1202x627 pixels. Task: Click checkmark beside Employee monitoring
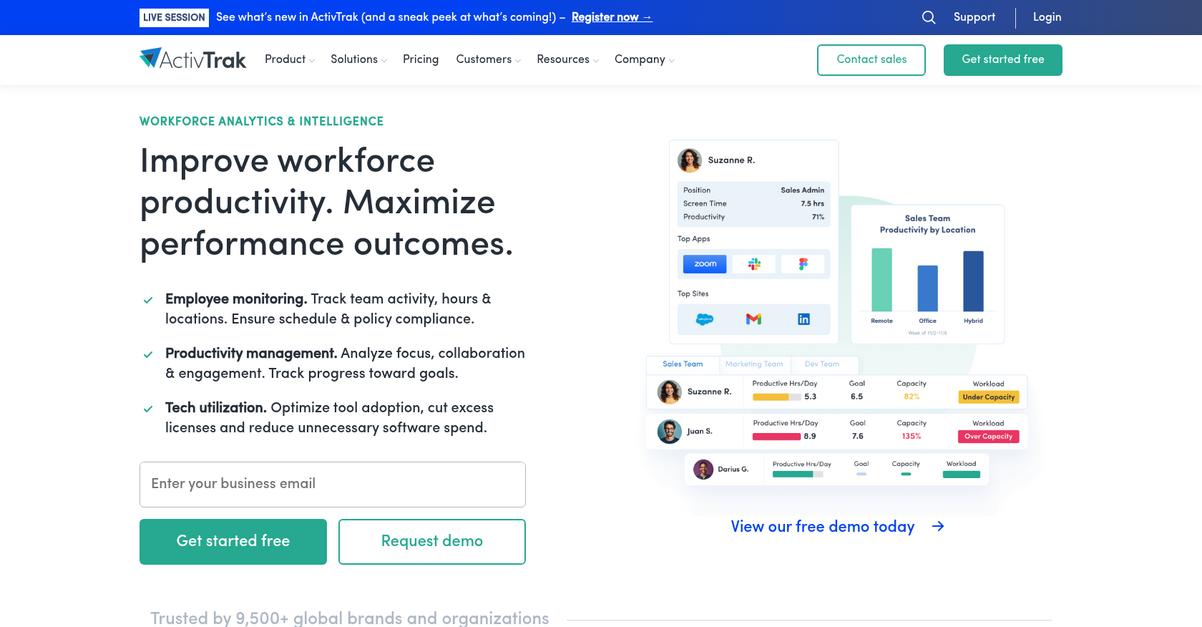click(x=148, y=300)
